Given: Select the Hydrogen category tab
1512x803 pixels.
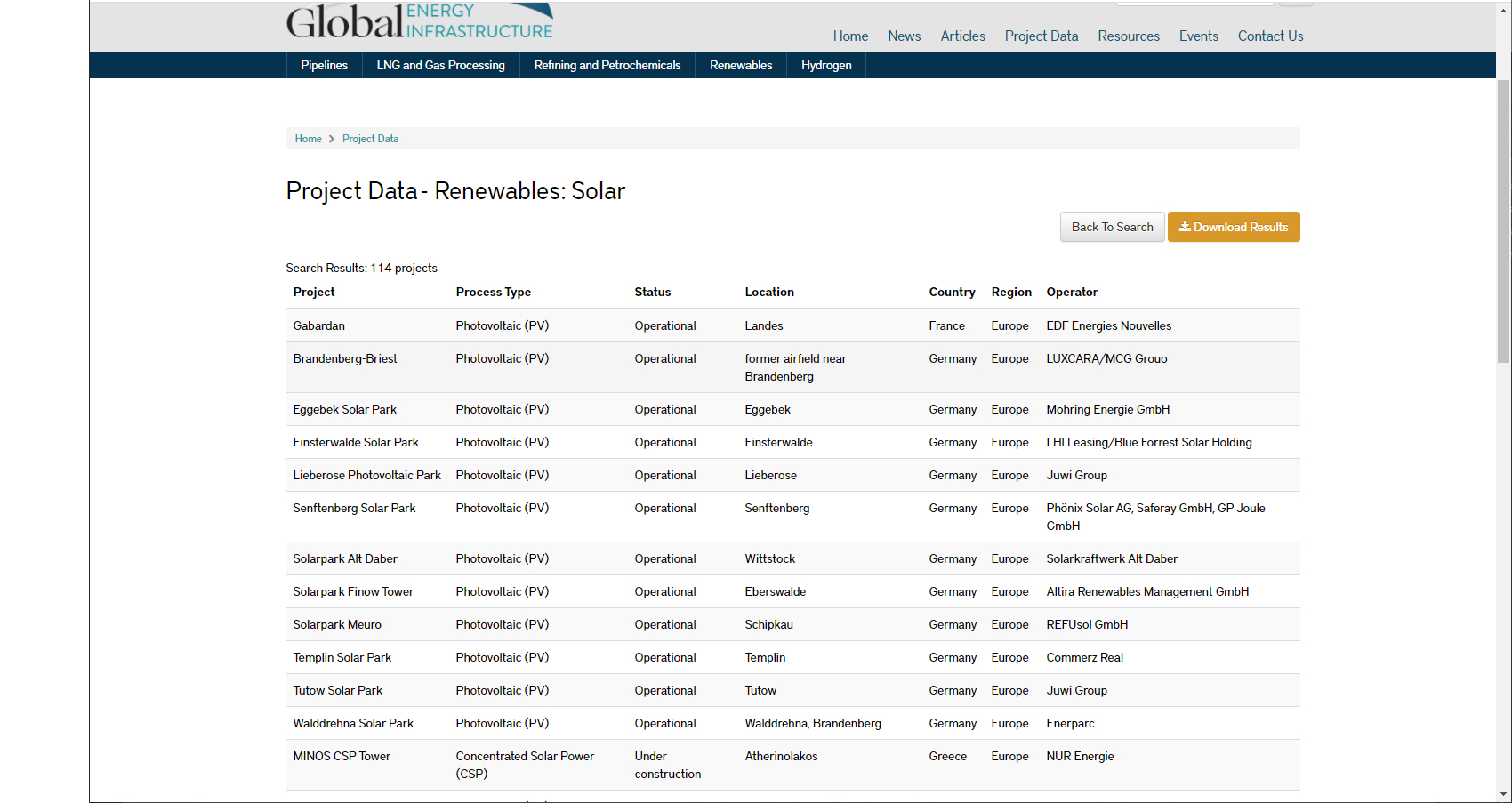Looking at the screenshot, I should pyautogui.click(x=826, y=65).
